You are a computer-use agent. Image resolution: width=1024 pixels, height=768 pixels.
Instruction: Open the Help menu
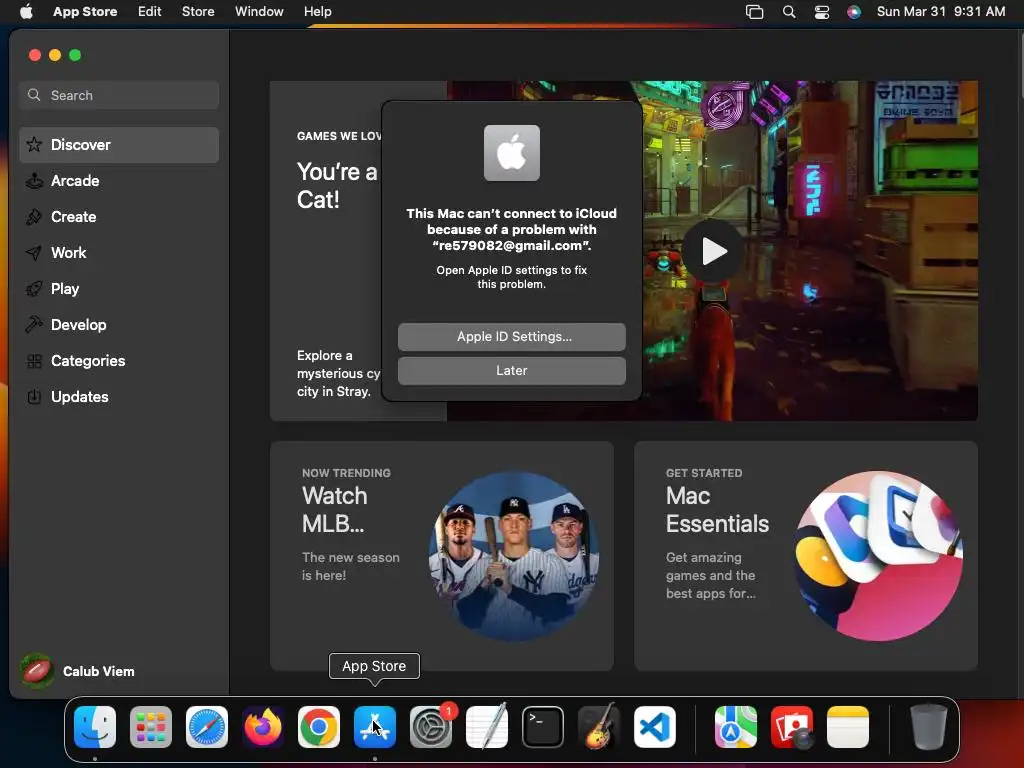317,11
